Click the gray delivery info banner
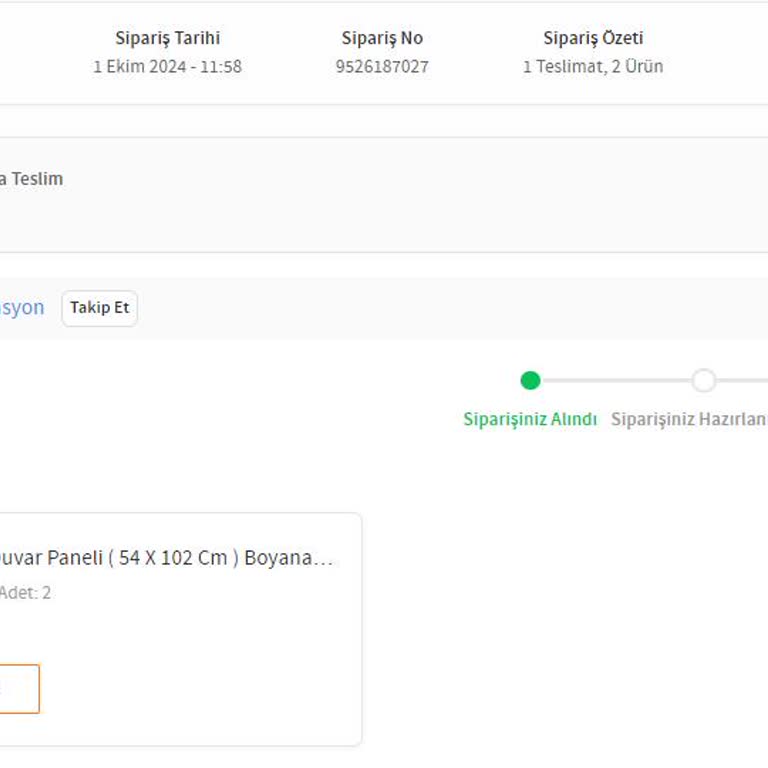The height and width of the screenshot is (768, 768). [x=400, y=210]
